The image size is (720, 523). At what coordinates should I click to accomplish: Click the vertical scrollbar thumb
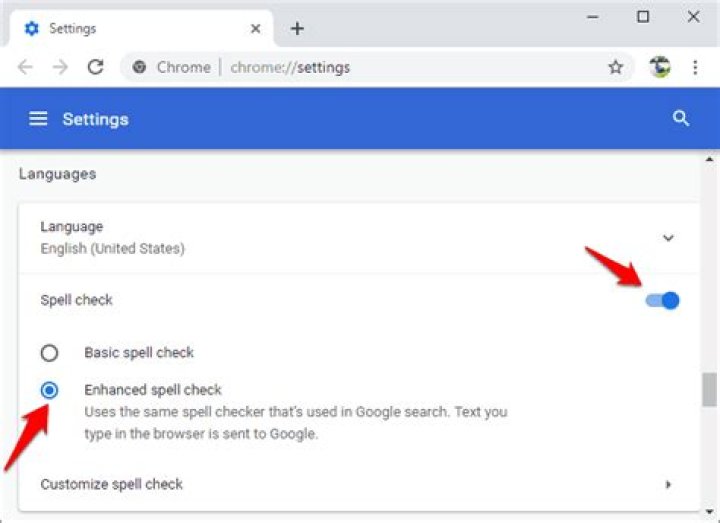coord(709,389)
